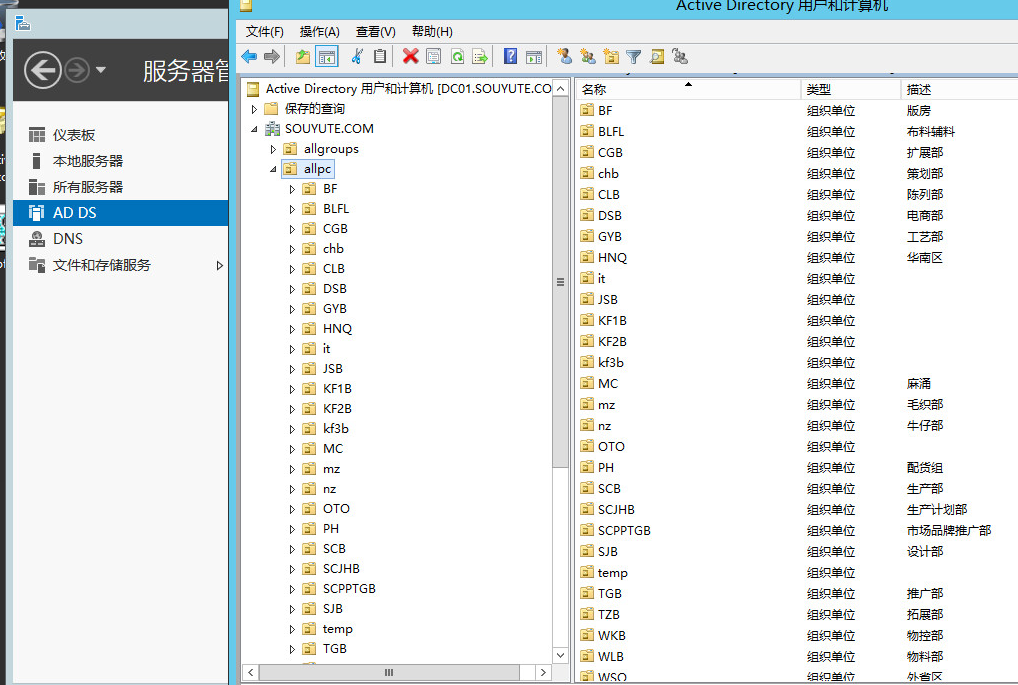Image resolution: width=1018 pixels, height=685 pixels.
Task: Click tree pane vertical scrollbar up arrow
Action: (x=560, y=88)
